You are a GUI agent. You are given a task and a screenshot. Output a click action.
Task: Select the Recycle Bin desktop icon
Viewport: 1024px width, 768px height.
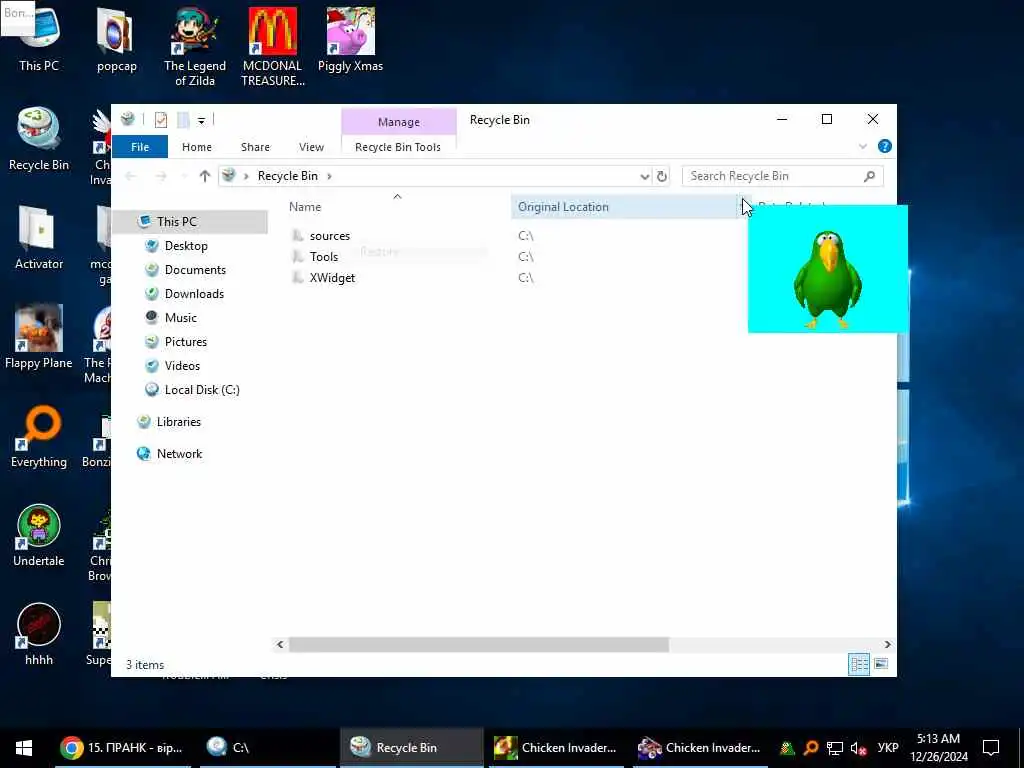(x=39, y=139)
